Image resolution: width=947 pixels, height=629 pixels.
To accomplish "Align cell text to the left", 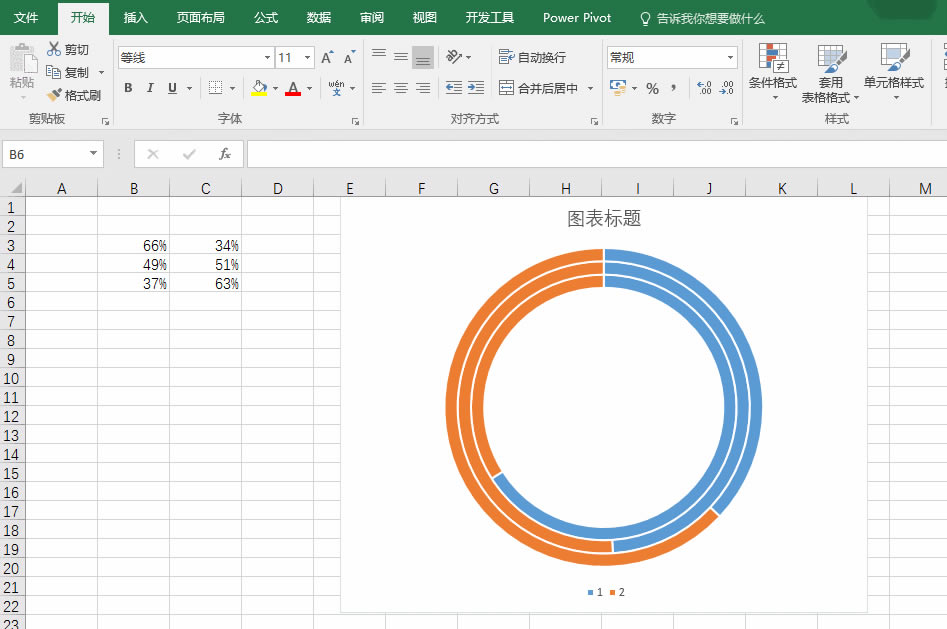I will pos(379,88).
